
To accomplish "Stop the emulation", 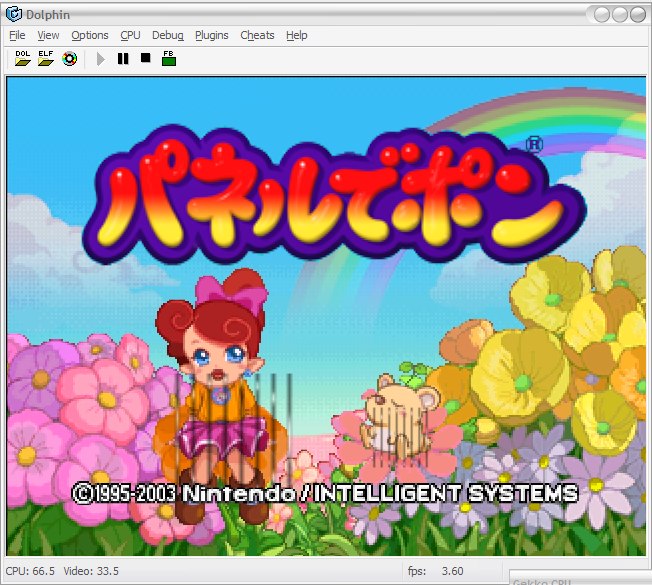I will coord(146,58).
